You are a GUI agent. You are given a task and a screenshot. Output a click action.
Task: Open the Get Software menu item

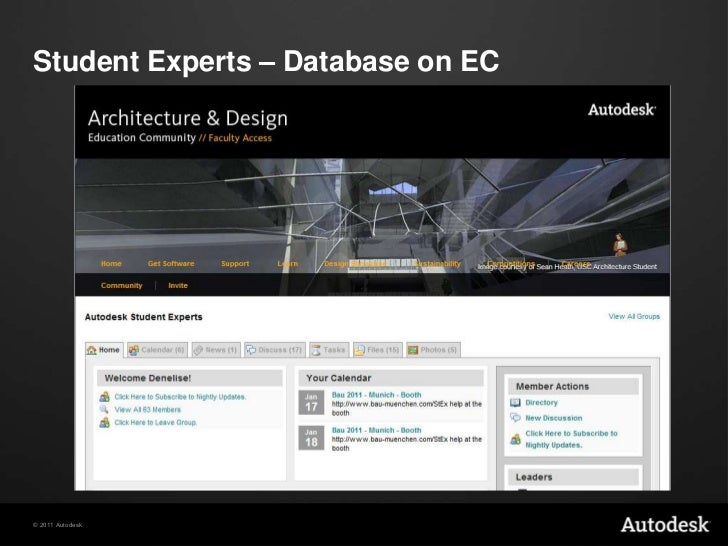pyautogui.click(x=171, y=264)
